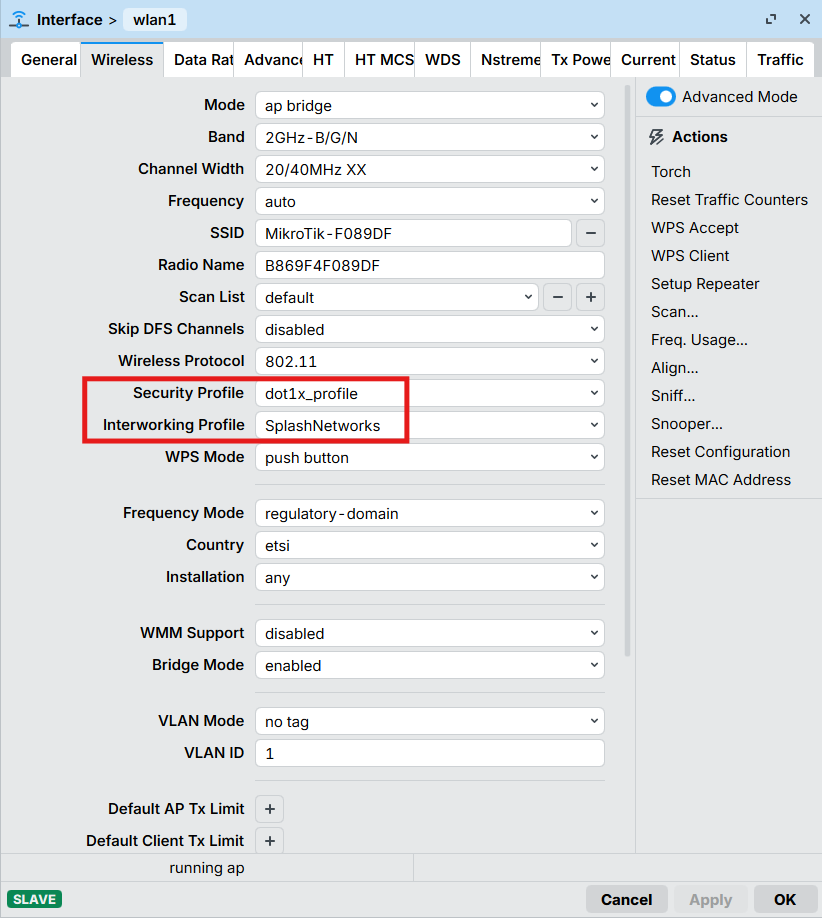The height and width of the screenshot is (918, 822).
Task: Click the wireless interface icon in title bar
Action: click(19, 20)
